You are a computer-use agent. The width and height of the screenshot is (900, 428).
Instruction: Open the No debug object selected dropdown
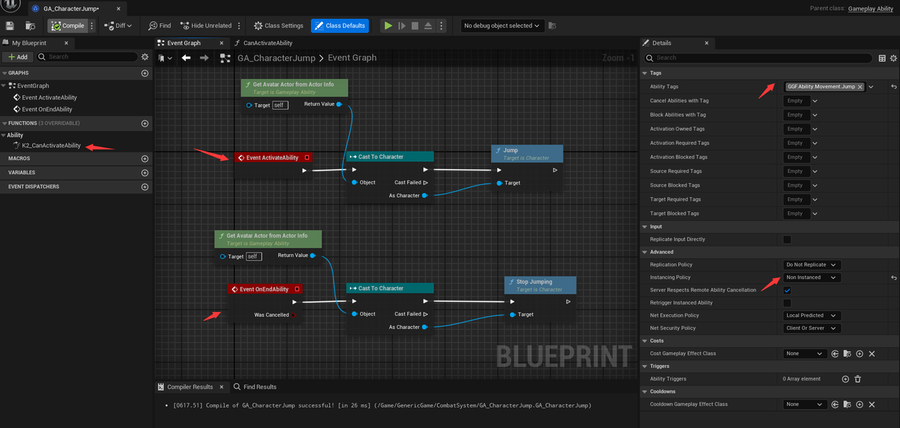coord(503,26)
